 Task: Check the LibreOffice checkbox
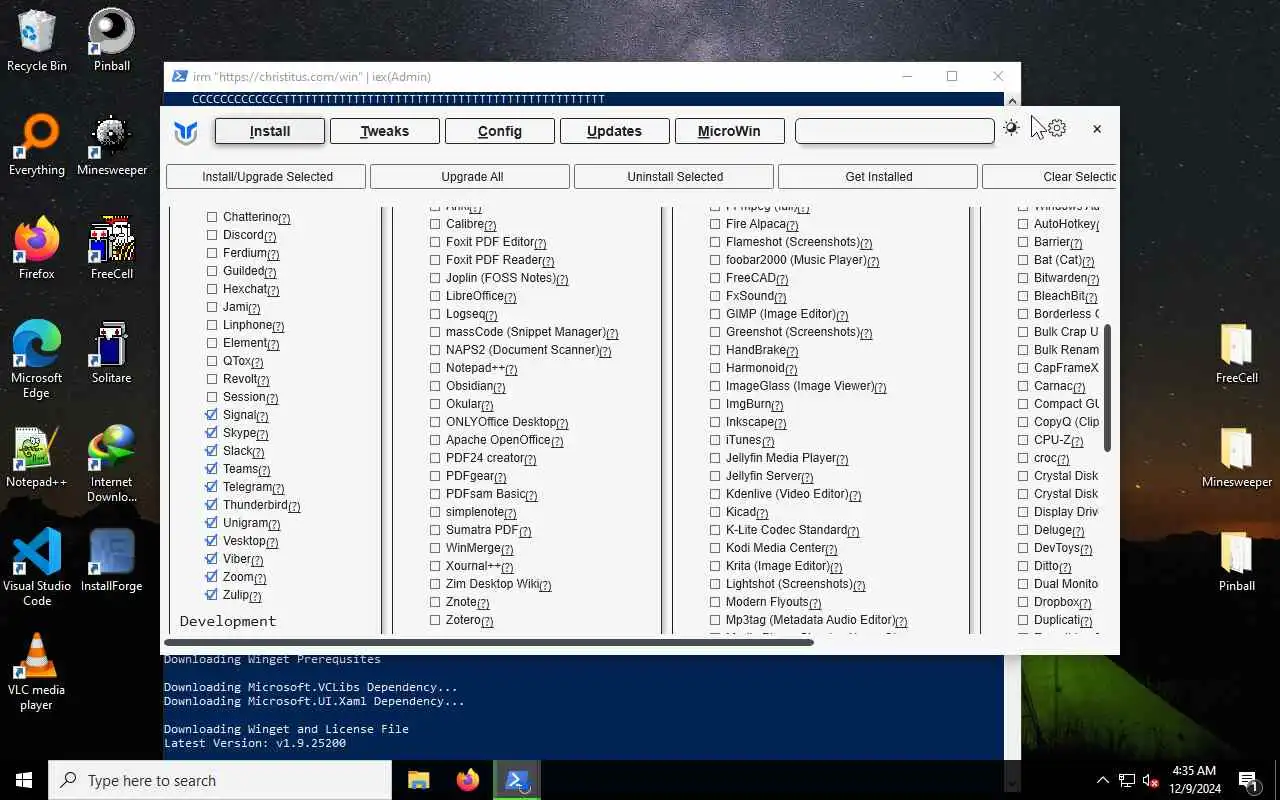[x=435, y=296]
